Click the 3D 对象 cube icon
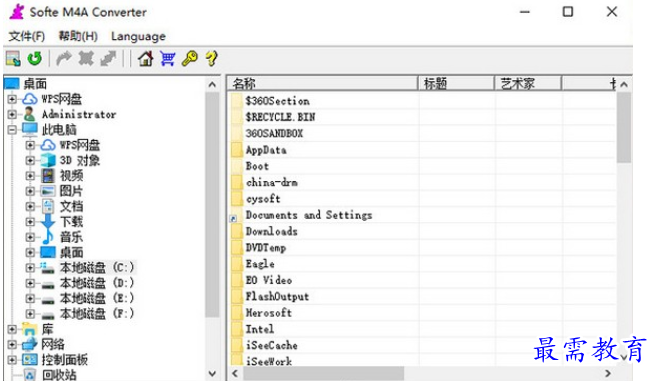Screen dimensions: 655x381 pos(48,160)
